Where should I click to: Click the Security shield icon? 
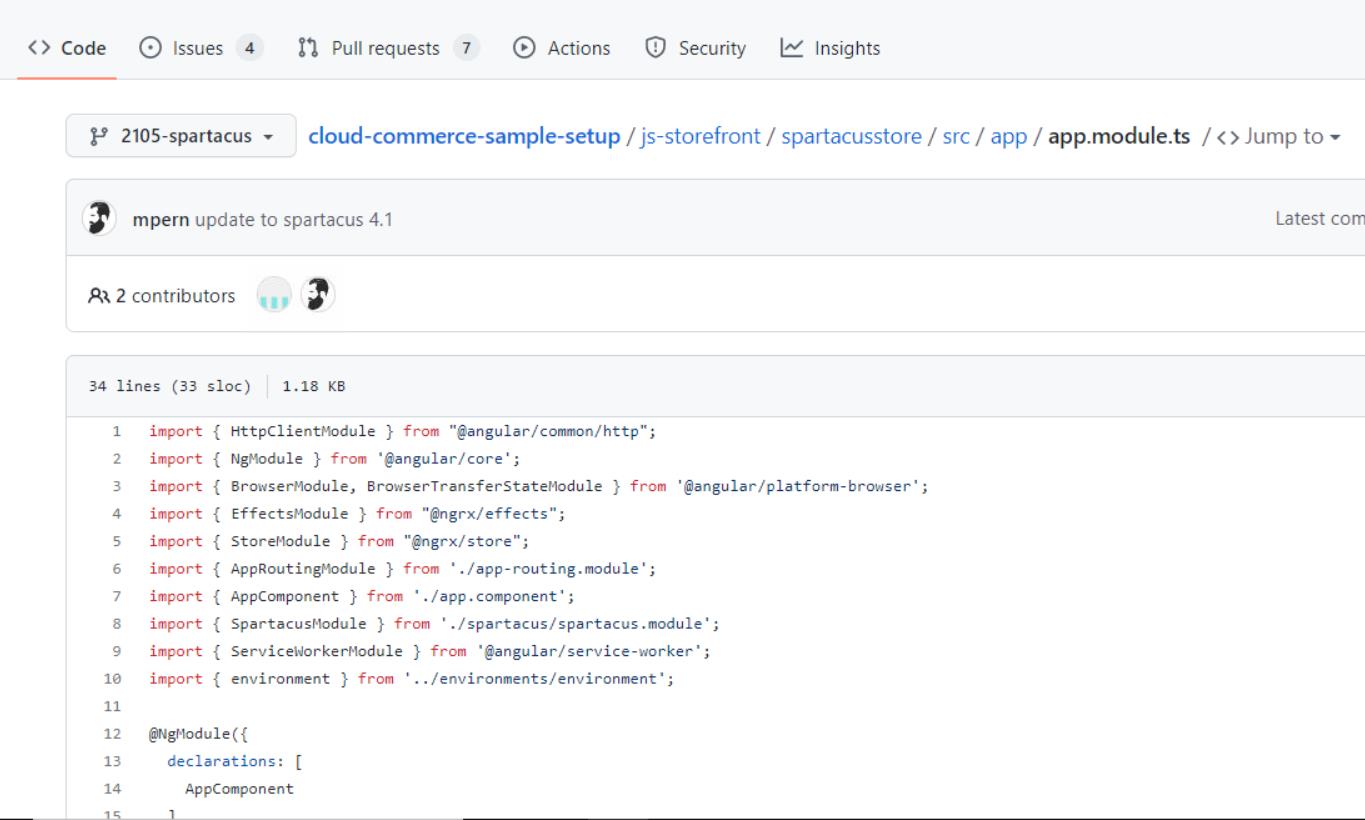pos(654,48)
